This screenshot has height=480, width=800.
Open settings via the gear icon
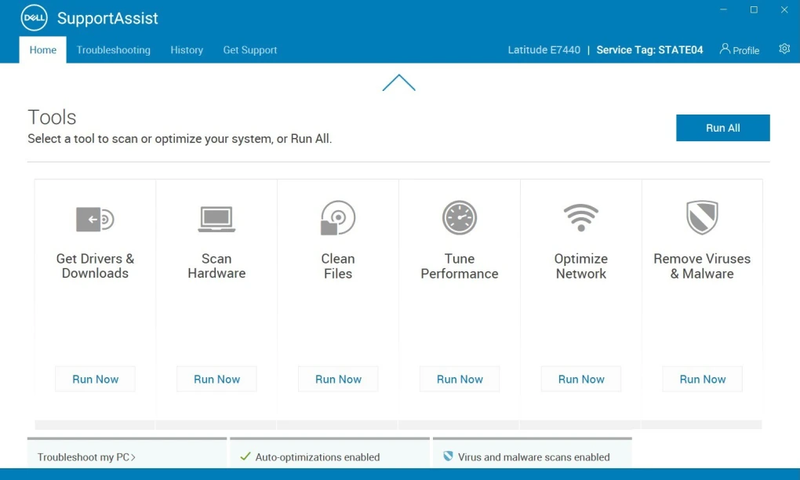[784, 49]
